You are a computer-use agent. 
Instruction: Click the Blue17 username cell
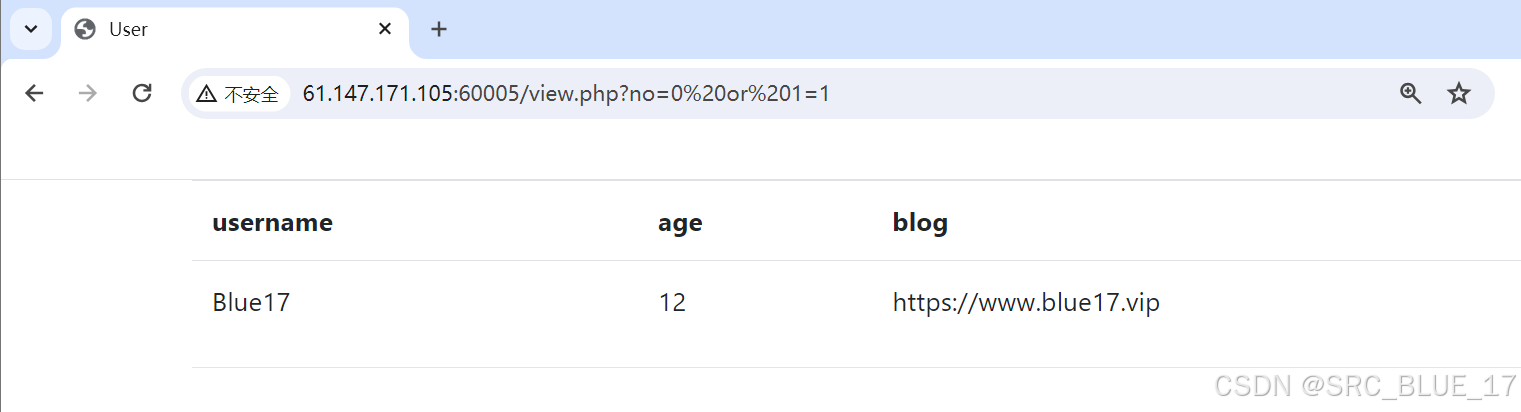coord(251,302)
